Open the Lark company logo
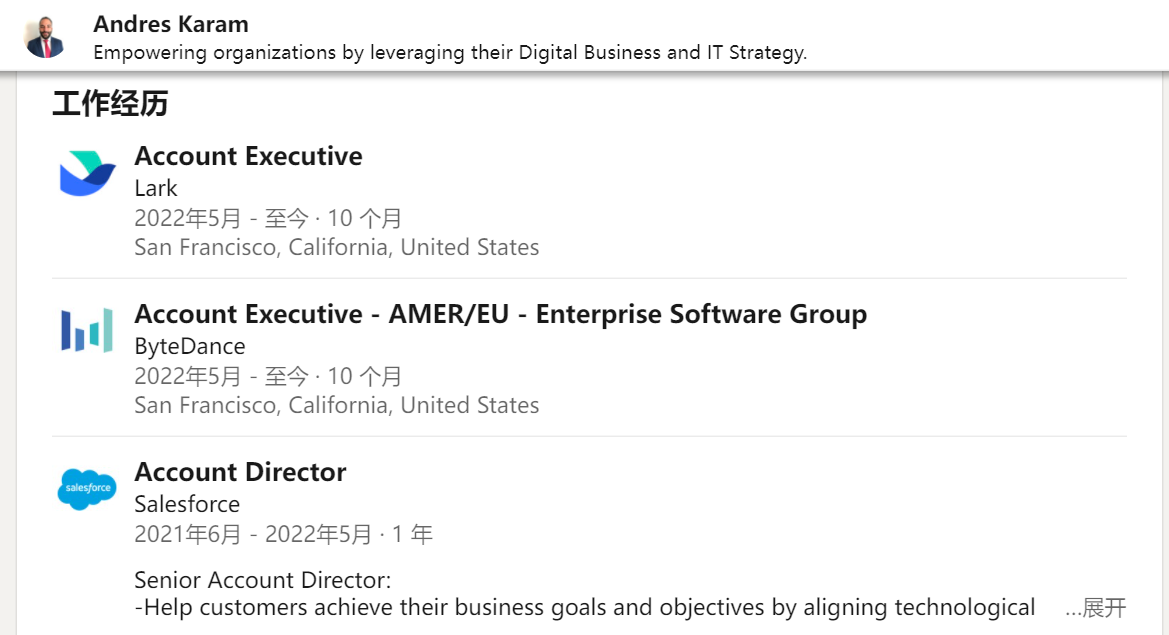Viewport: 1169px width, 635px height. [87, 173]
